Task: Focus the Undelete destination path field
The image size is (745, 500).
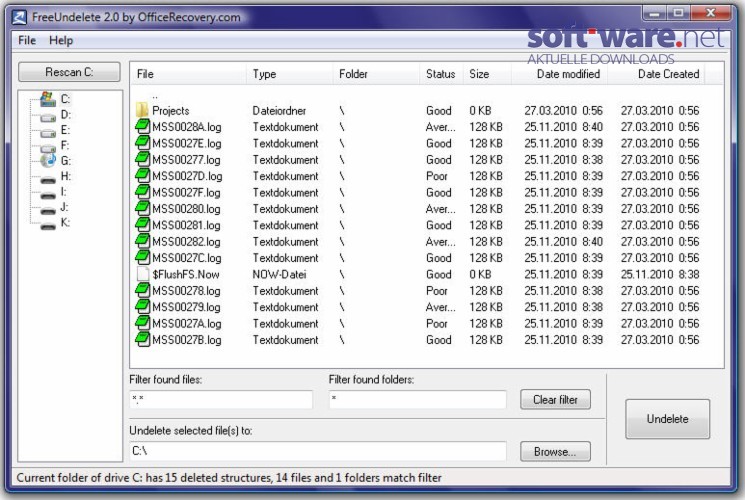Action: [x=318, y=451]
